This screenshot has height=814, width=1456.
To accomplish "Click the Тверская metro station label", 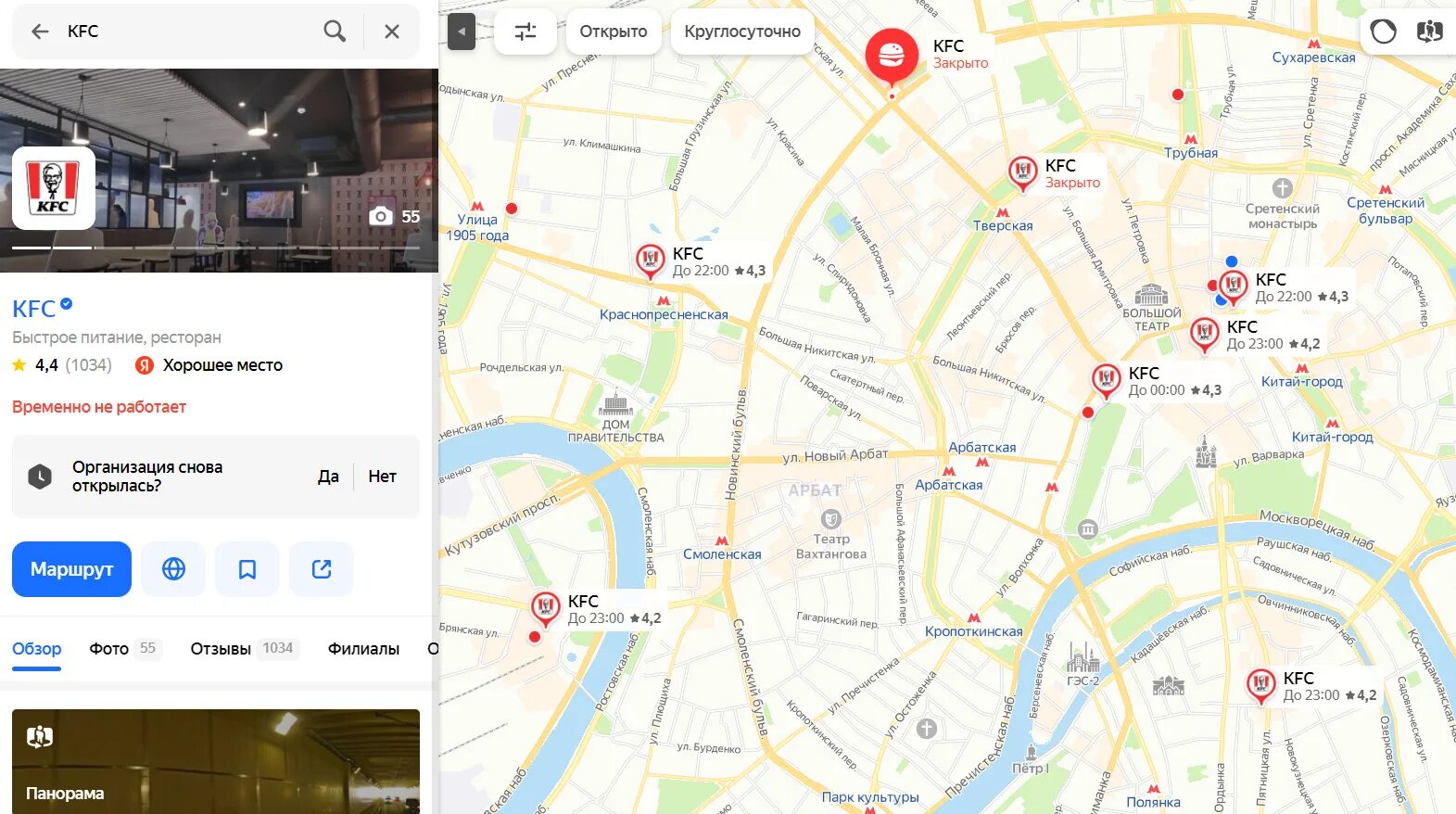I will pyautogui.click(x=1003, y=225).
